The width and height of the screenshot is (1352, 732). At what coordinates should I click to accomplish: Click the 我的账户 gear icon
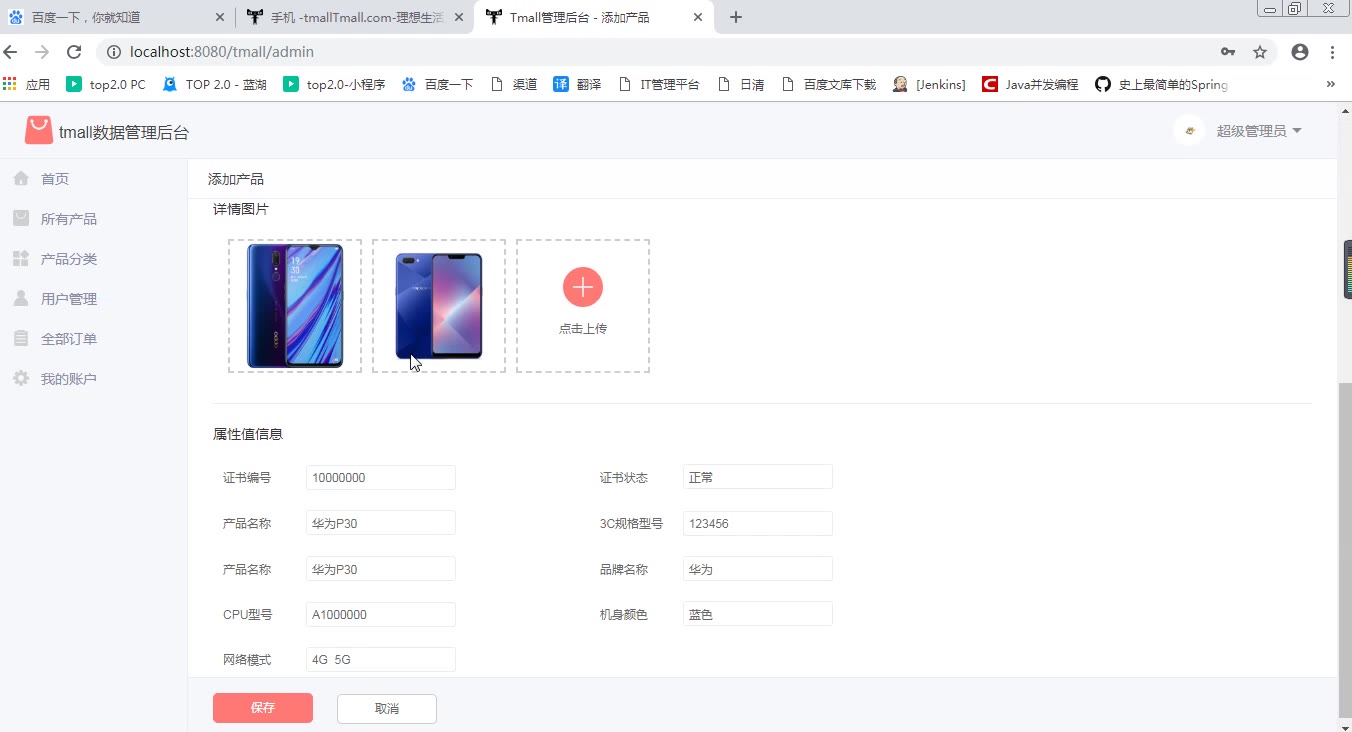pyautogui.click(x=21, y=378)
